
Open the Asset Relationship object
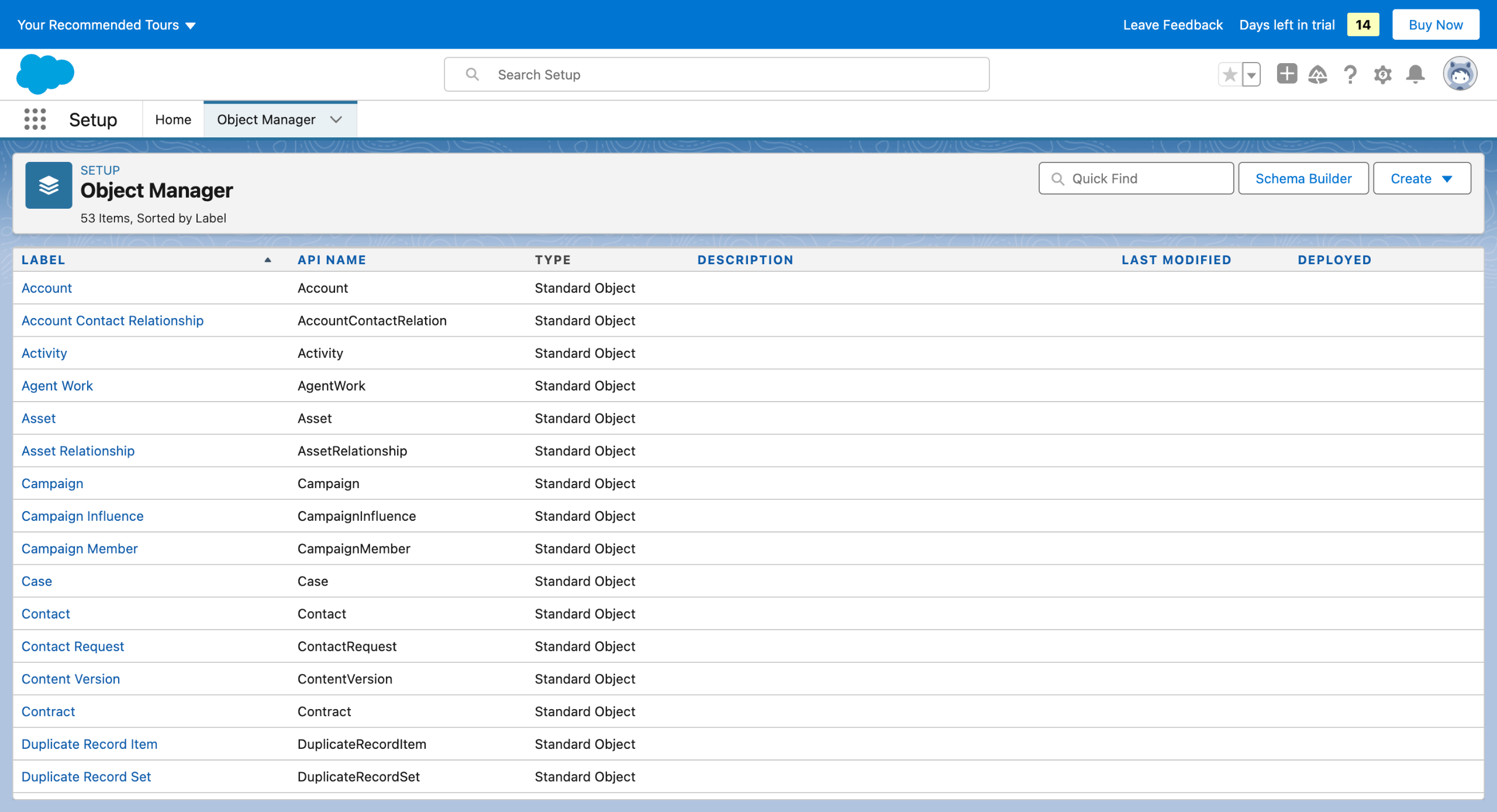coord(78,451)
